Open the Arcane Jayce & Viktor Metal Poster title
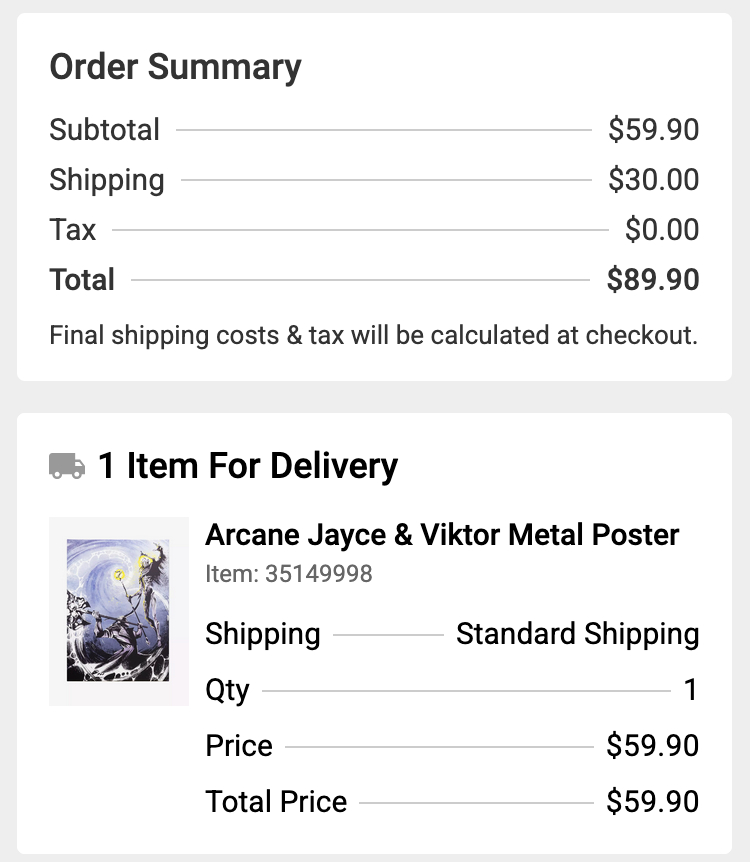The height and width of the screenshot is (862, 750). (442, 535)
